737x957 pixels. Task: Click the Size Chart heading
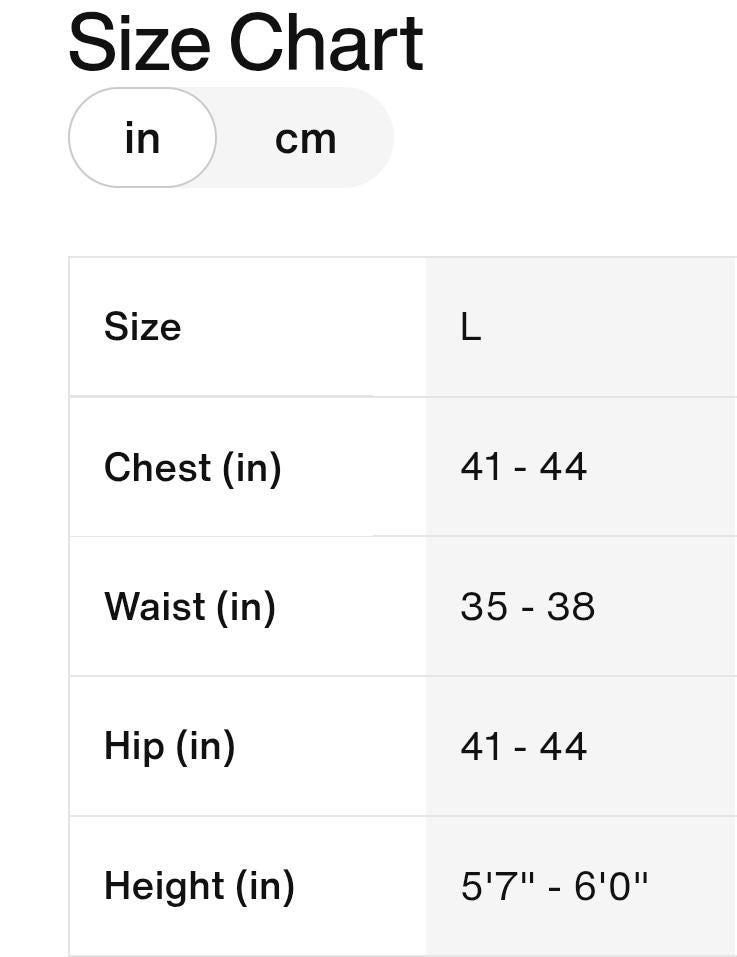pyautogui.click(x=245, y=44)
